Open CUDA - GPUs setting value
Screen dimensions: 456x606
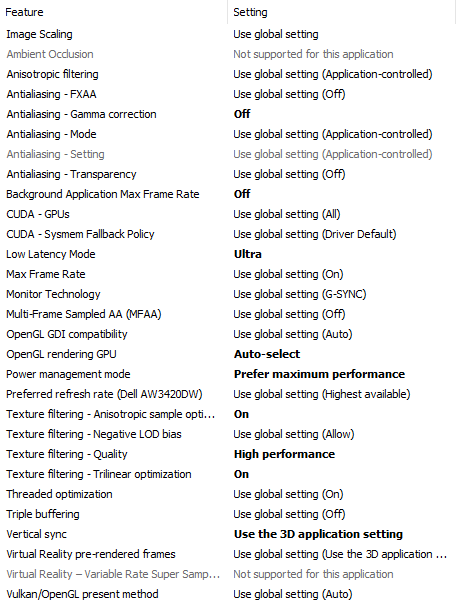[287, 214]
